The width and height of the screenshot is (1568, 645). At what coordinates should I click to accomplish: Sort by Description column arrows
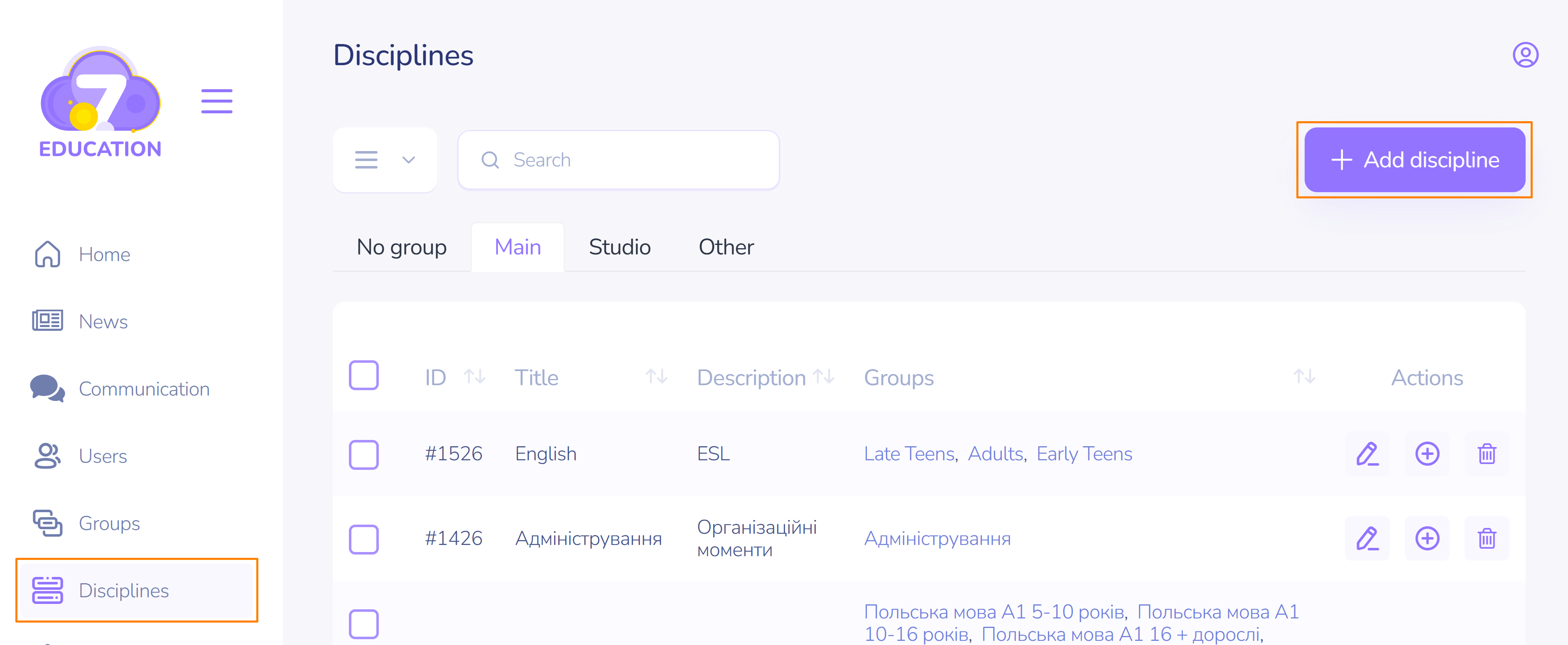coord(824,376)
